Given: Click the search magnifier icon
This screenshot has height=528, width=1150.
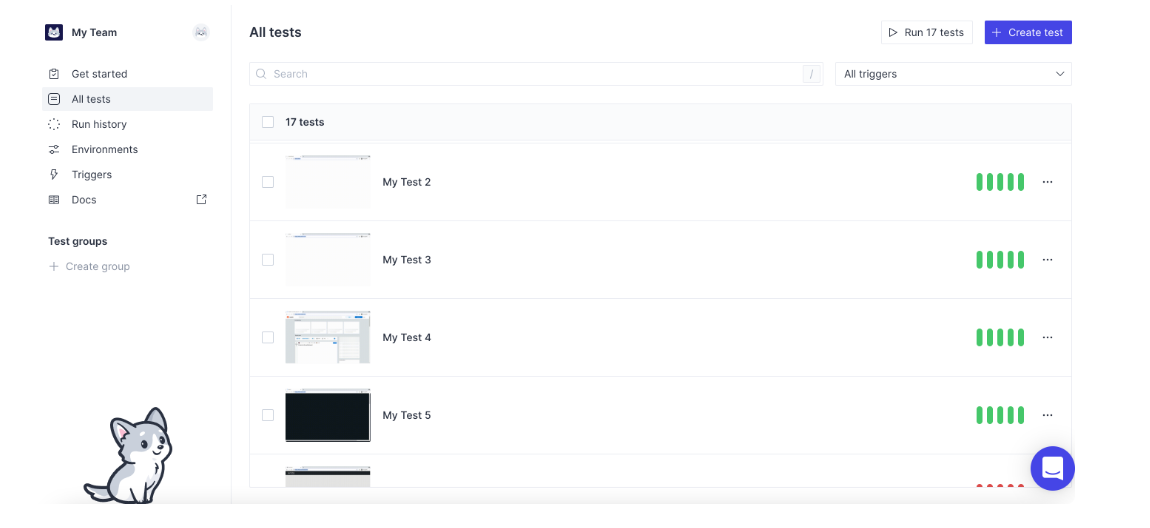Looking at the screenshot, I should click(261, 74).
